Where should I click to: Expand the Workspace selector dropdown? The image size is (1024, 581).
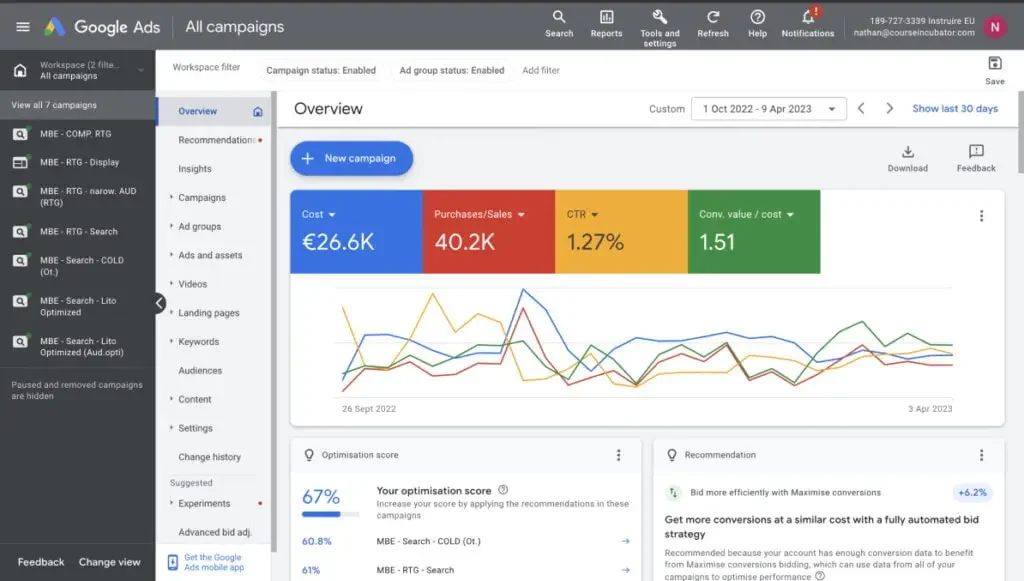[x=140, y=70]
